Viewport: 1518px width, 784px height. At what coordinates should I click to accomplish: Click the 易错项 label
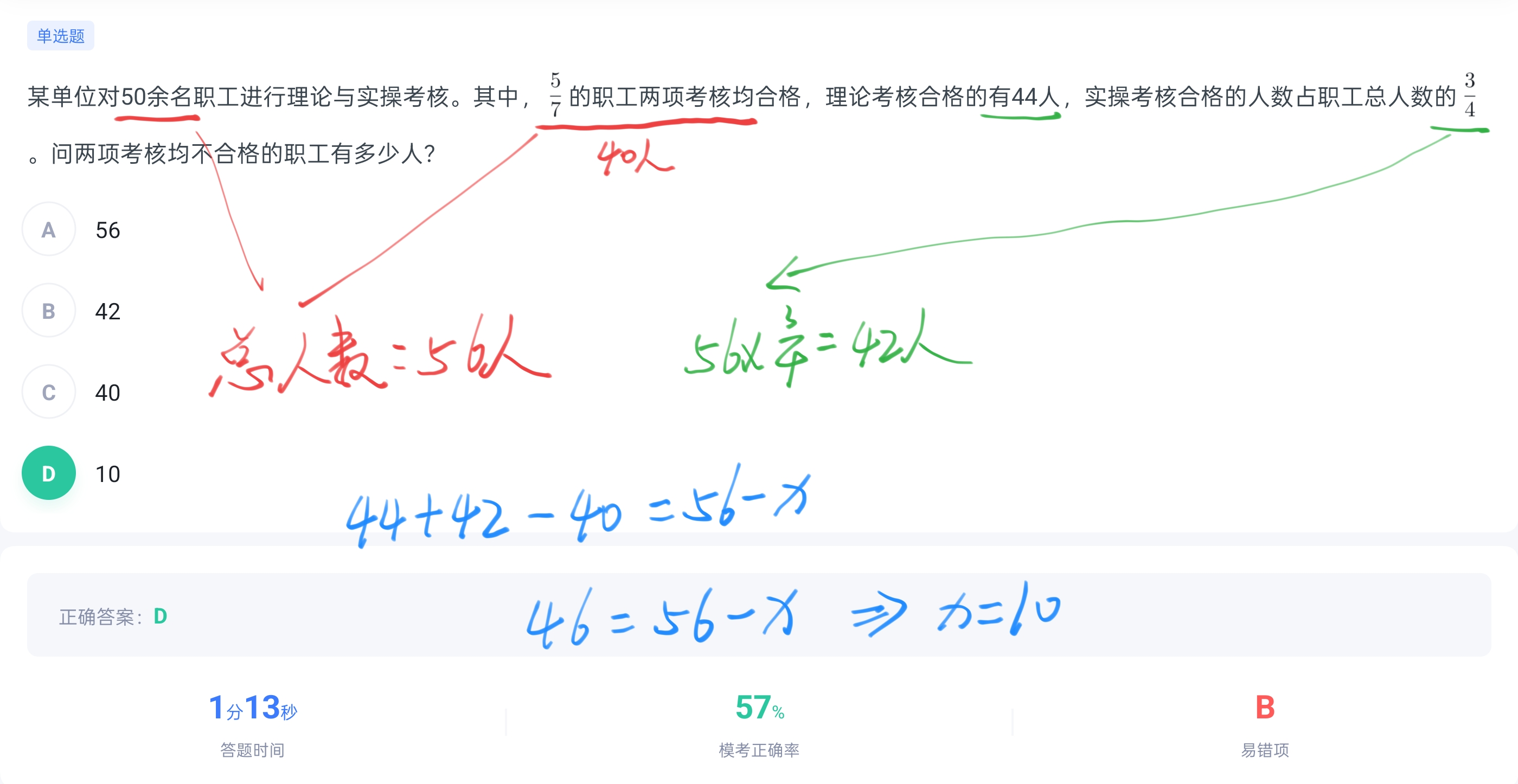click(x=1265, y=750)
